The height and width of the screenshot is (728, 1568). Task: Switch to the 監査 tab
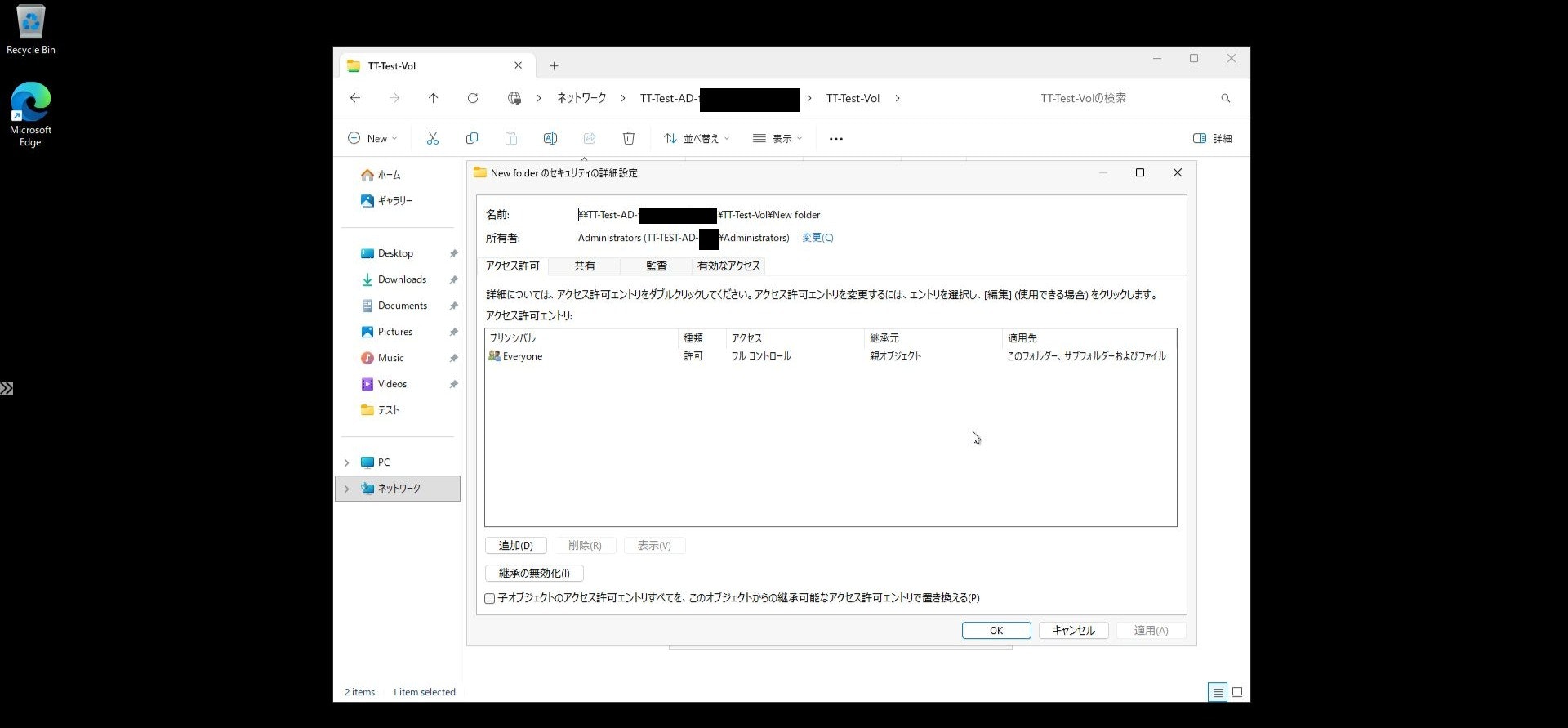(x=656, y=266)
